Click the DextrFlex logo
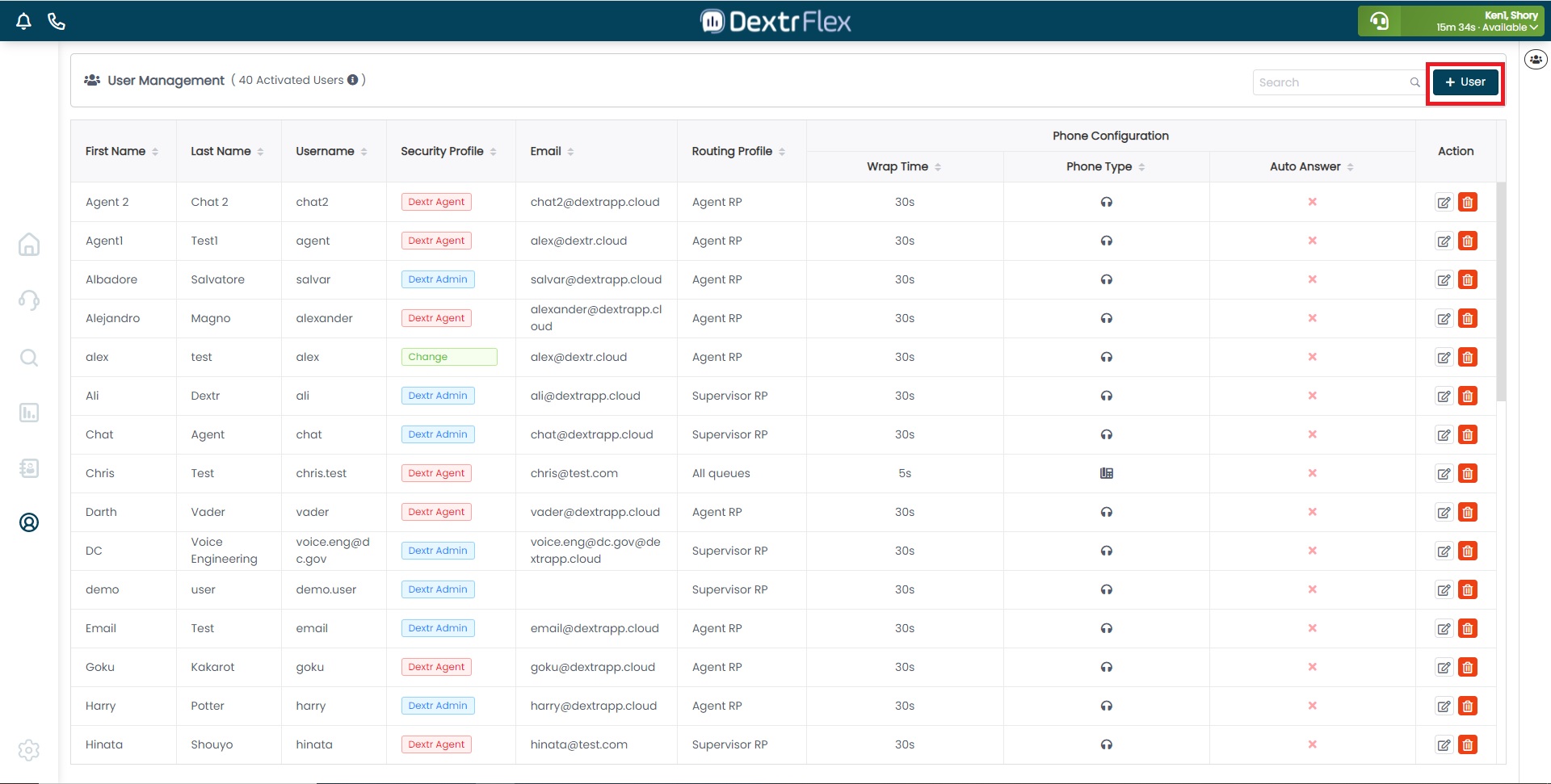 point(775,21)
